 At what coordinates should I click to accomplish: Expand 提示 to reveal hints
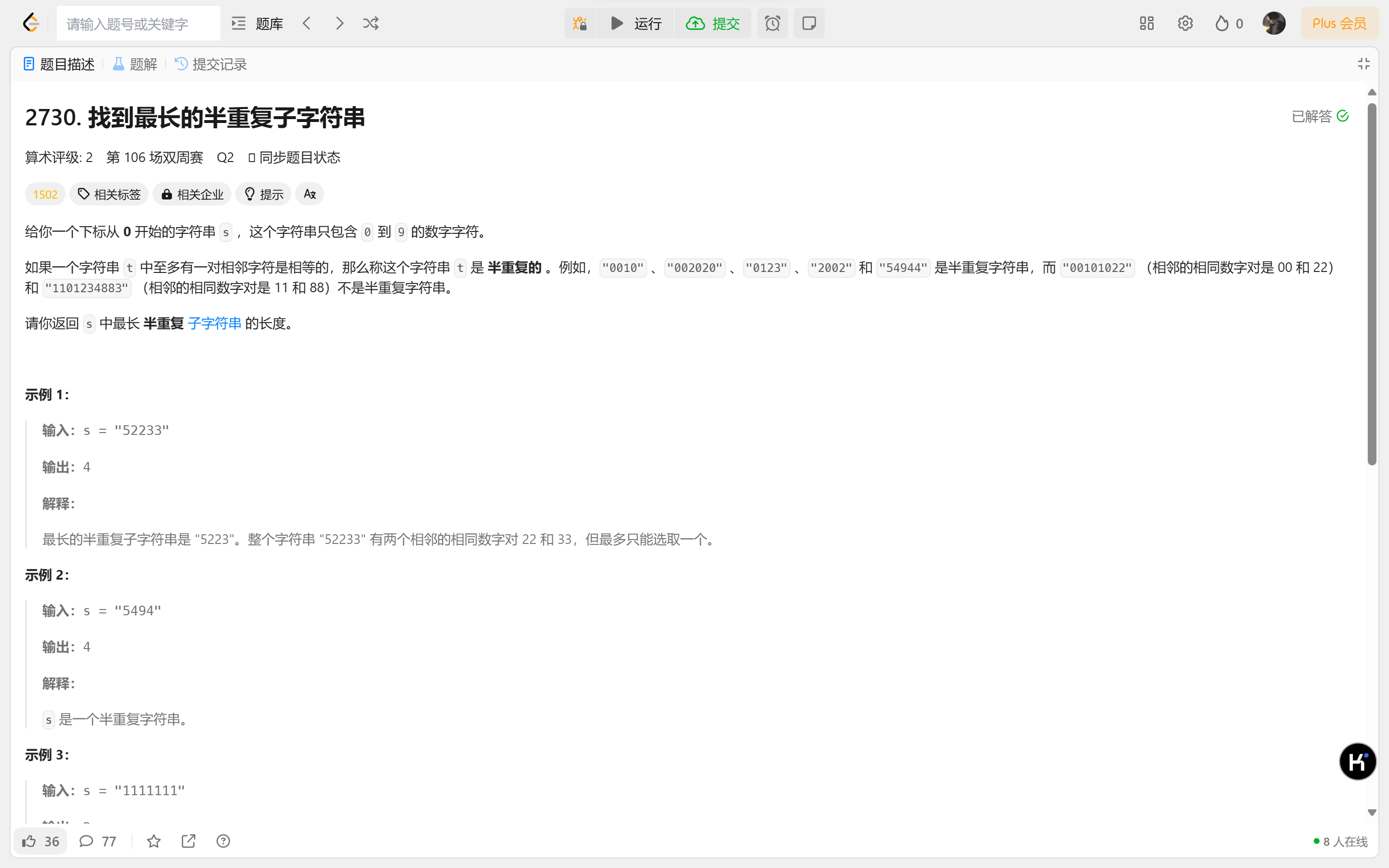click(x=263, y=194)
